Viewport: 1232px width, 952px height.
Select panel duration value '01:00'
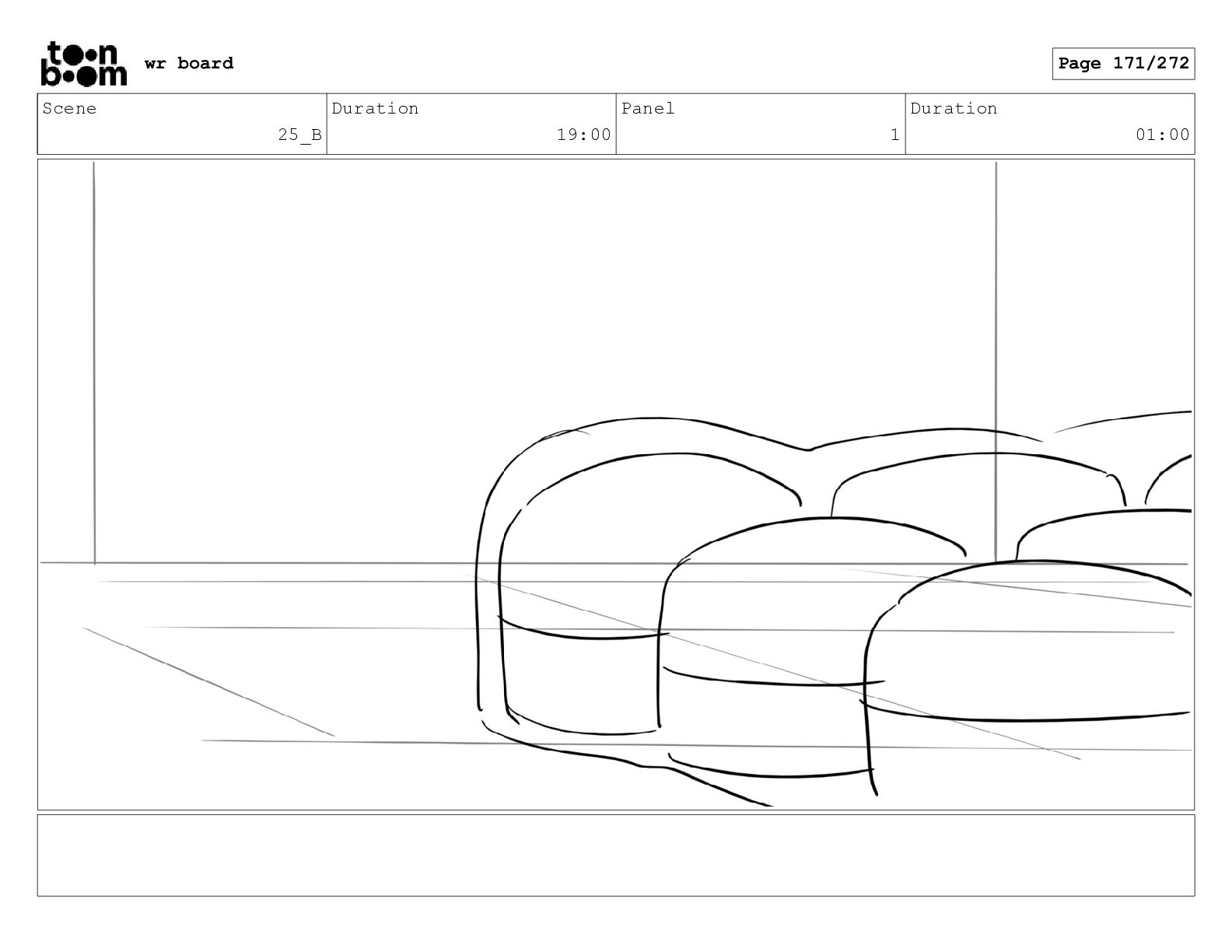(x=1162, y=135)
